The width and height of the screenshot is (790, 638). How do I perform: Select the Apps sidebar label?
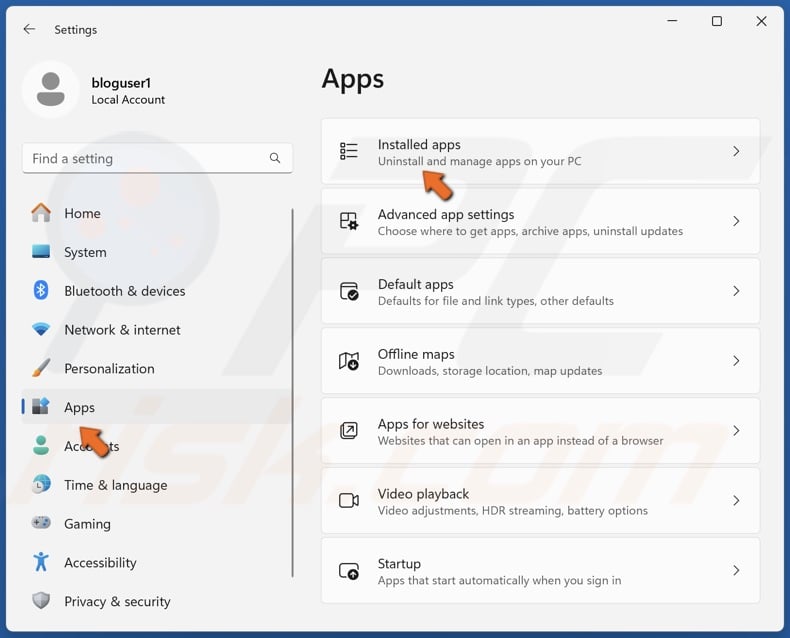79,407
